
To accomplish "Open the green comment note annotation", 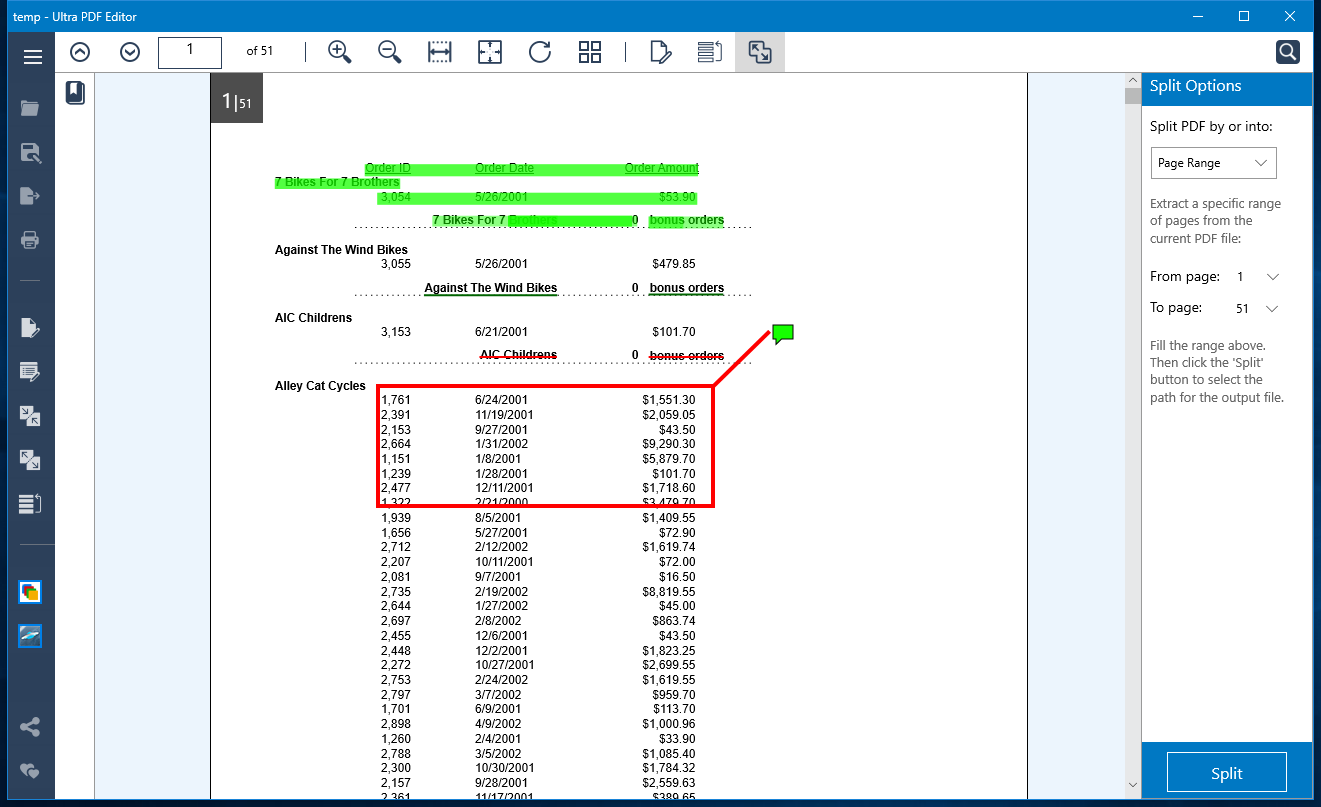I will pos(783,333).
